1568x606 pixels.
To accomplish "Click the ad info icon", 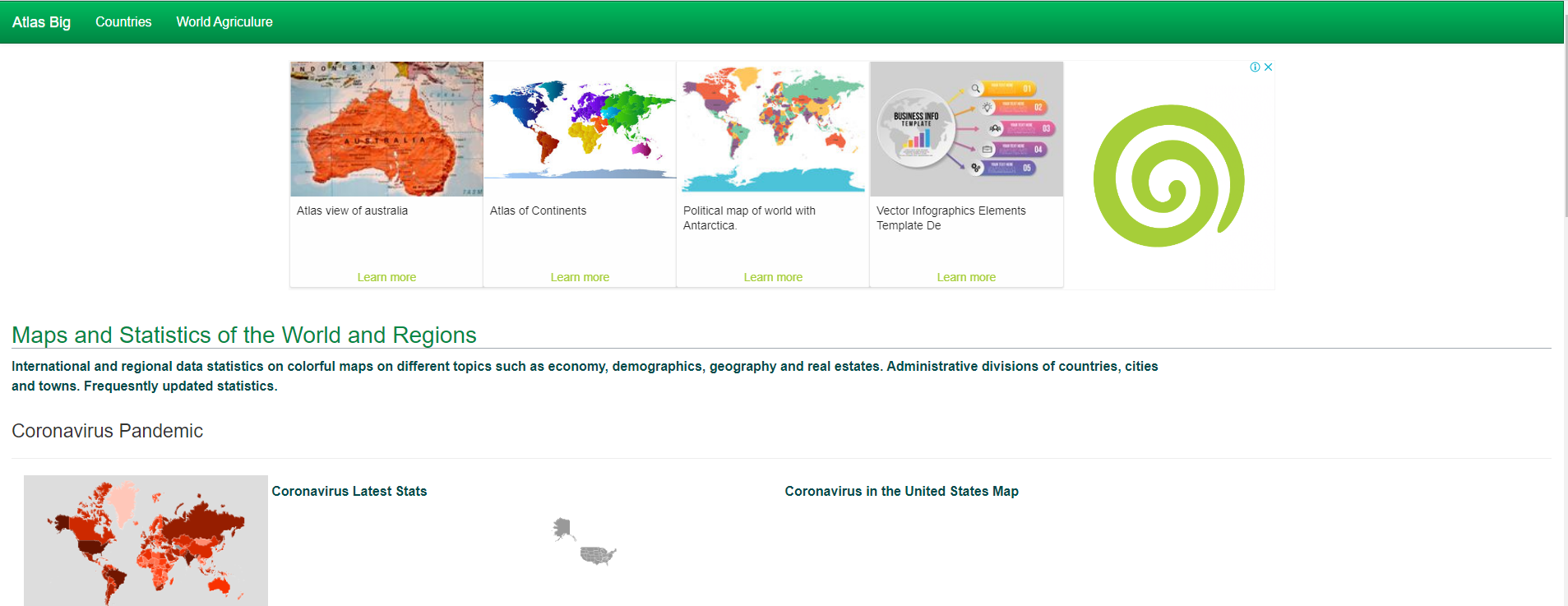I will click(1255, 67).
